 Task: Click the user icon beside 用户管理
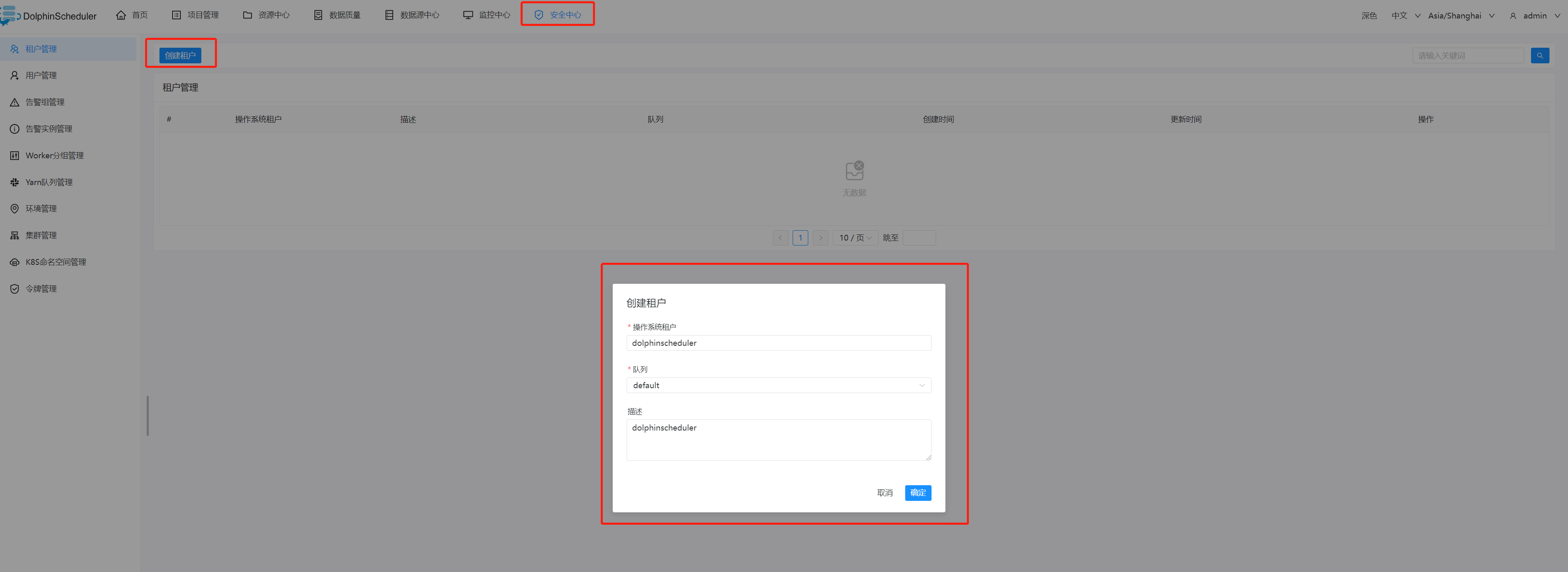[15, 76]
